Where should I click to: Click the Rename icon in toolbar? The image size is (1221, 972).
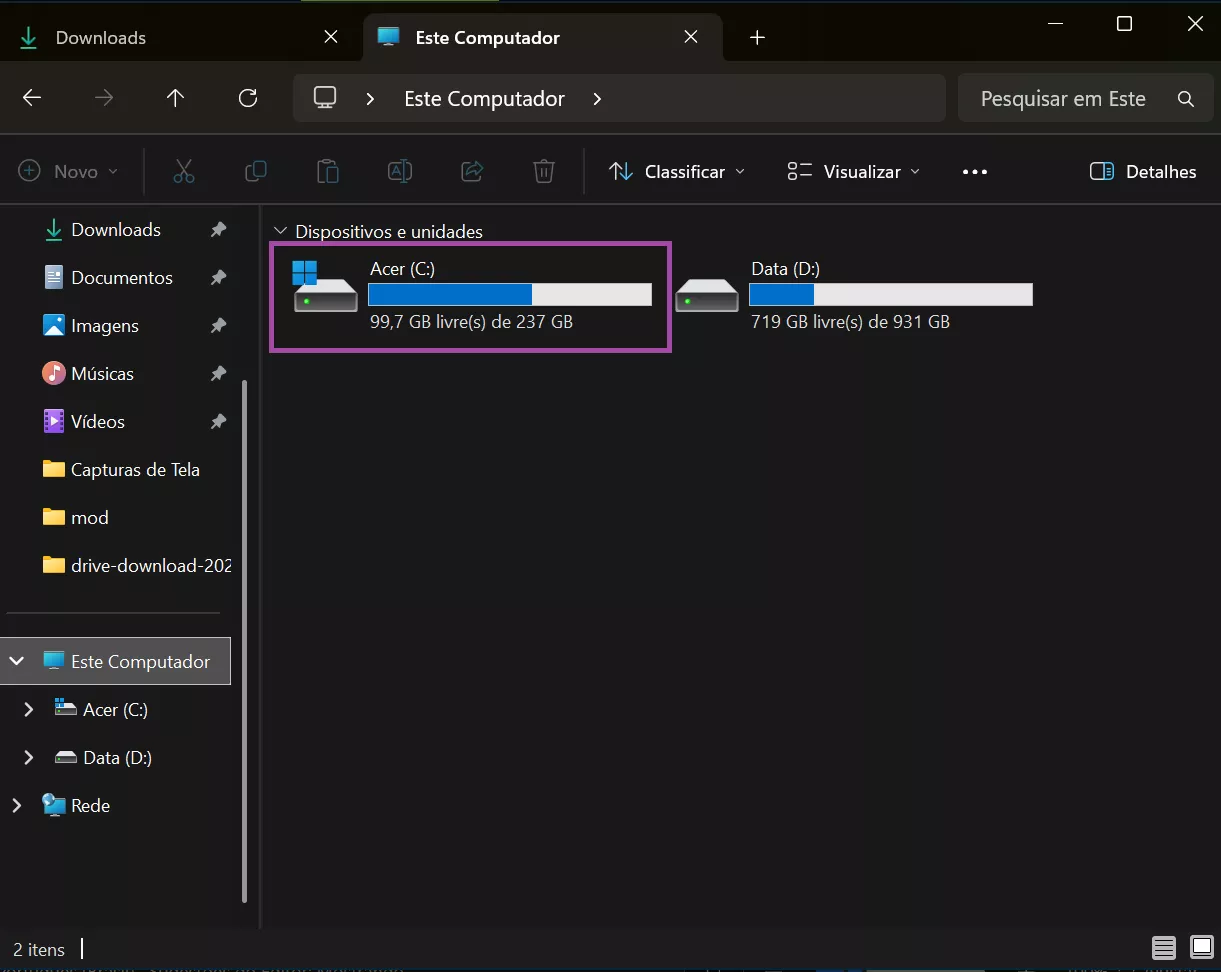[x=400, y=172]
